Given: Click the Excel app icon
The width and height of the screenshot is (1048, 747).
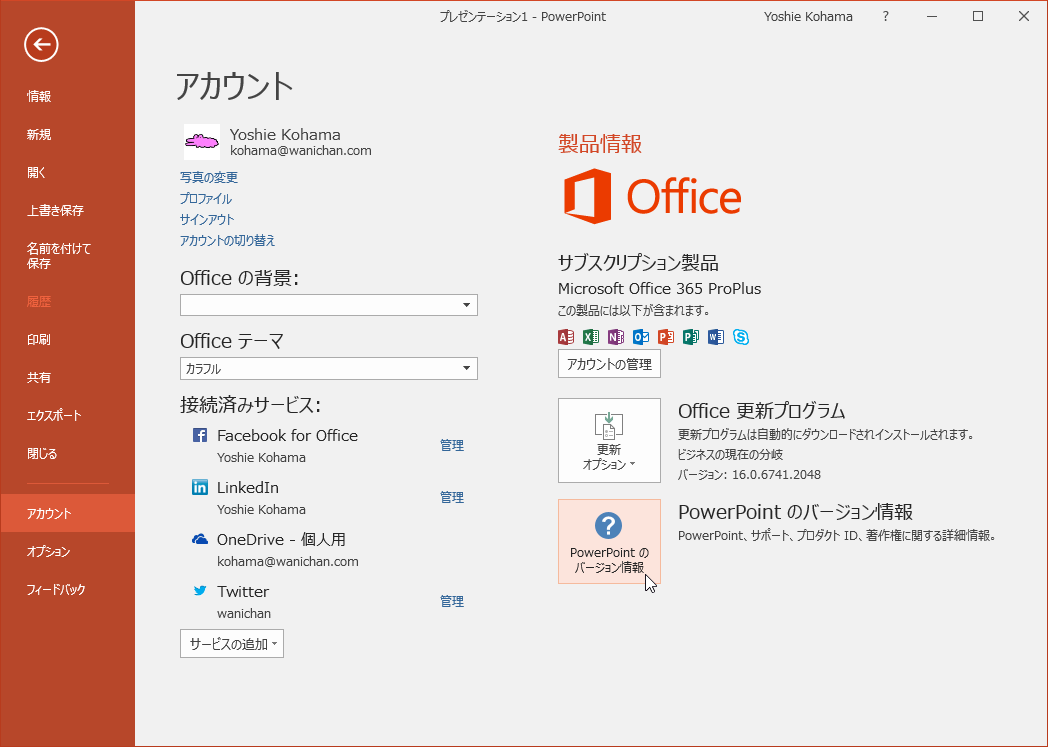Looking at the screenshot, I should pyautogui.click(x=591, y=337).
